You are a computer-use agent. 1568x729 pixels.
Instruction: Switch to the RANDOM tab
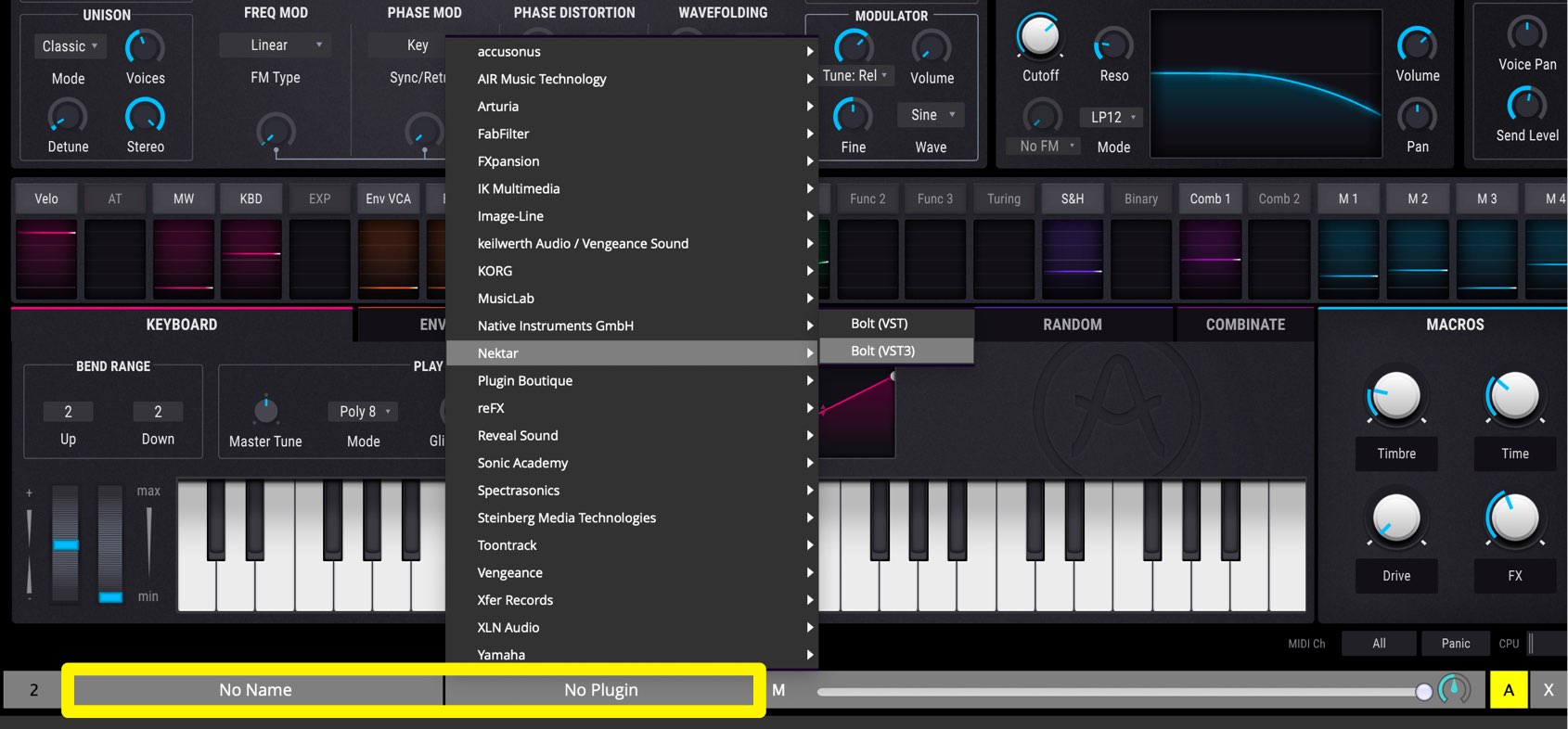click(1073, 325)
